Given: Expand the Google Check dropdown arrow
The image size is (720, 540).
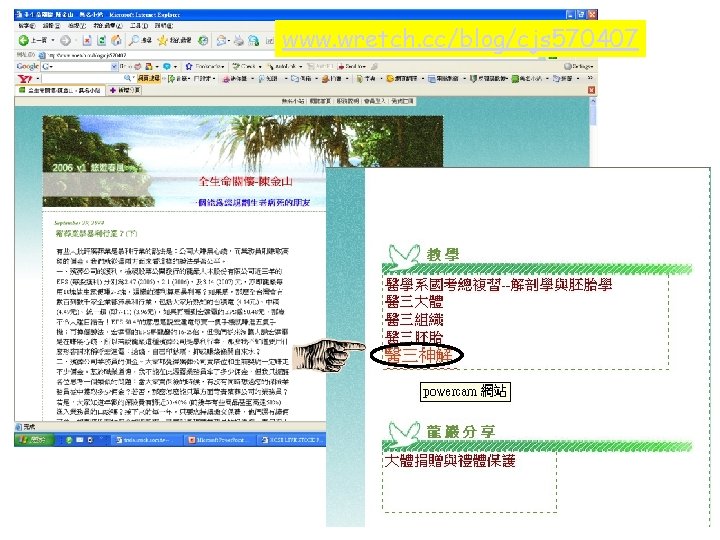Looking at the screenshot, I should (x=260, y=67).
